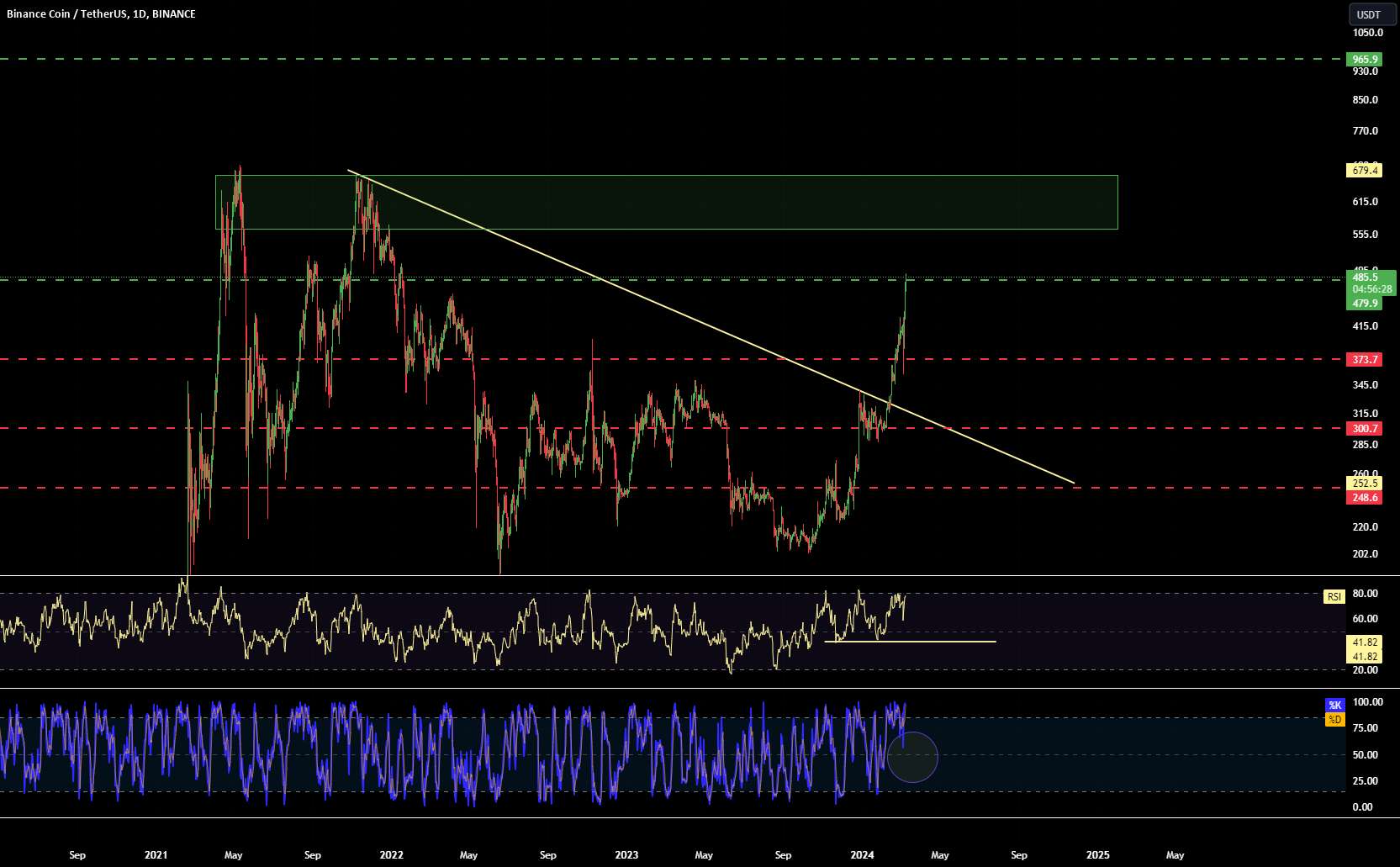Select the blue circle on stochastic pane
The height and width of the screenshot is (867, 1400).
(x=912, y=757)
